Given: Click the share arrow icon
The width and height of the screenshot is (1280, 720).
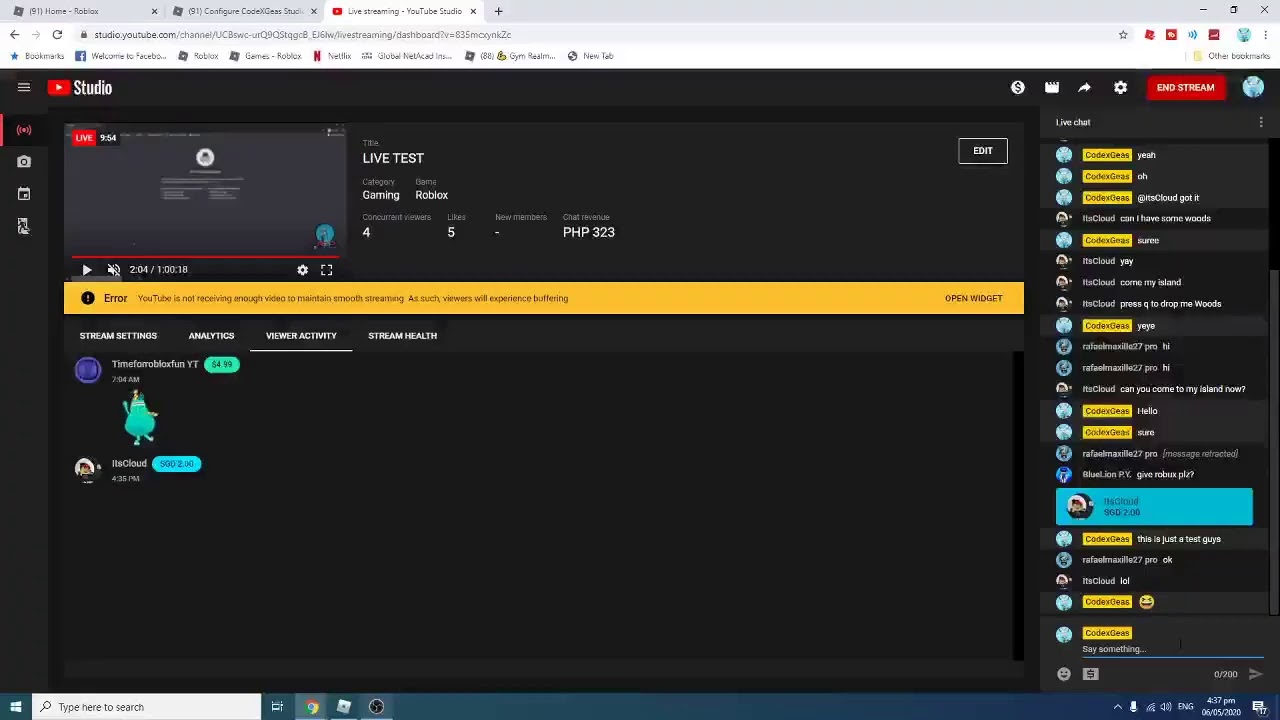Looking at the screenshot, I should click(x=1085, y=88).
